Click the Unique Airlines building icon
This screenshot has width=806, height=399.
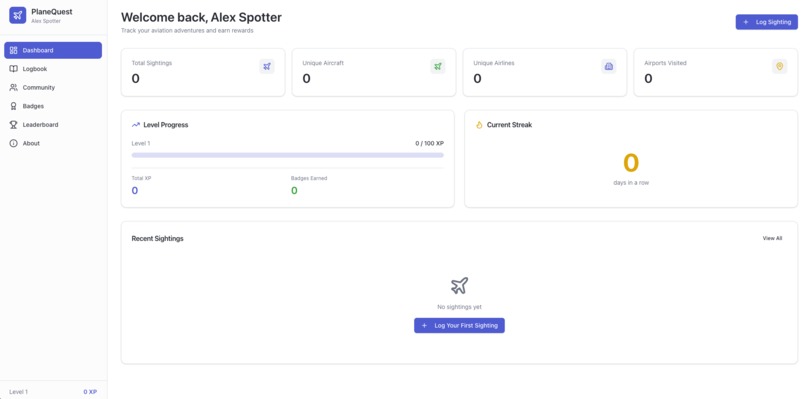pyautogui.click(x=609, y=66)
